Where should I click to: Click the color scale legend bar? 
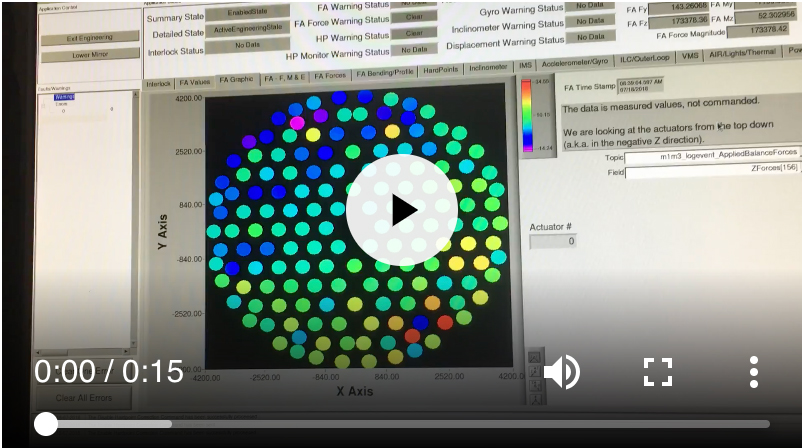526,114
